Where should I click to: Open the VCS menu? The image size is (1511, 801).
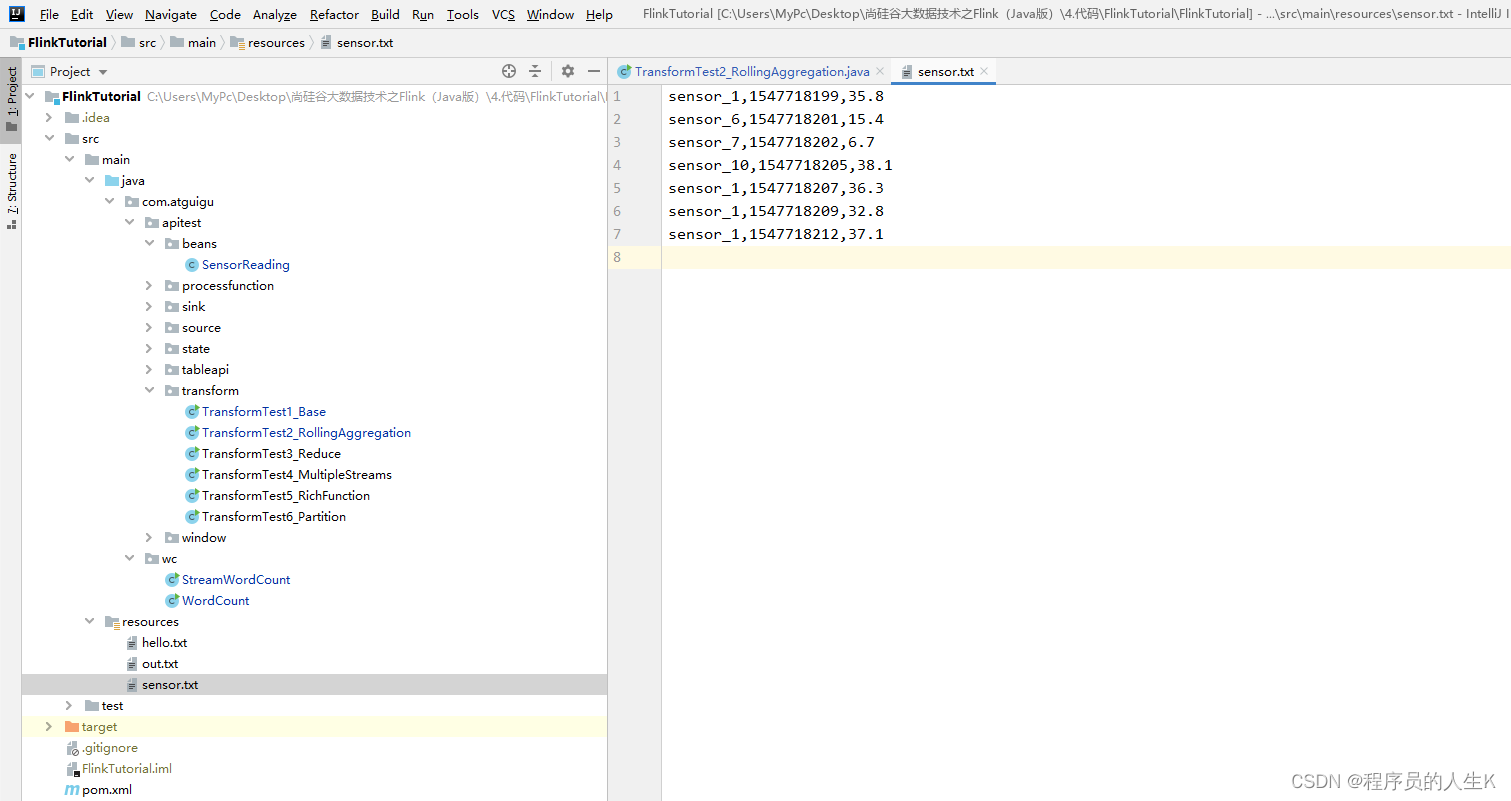[x=503, y=15]
